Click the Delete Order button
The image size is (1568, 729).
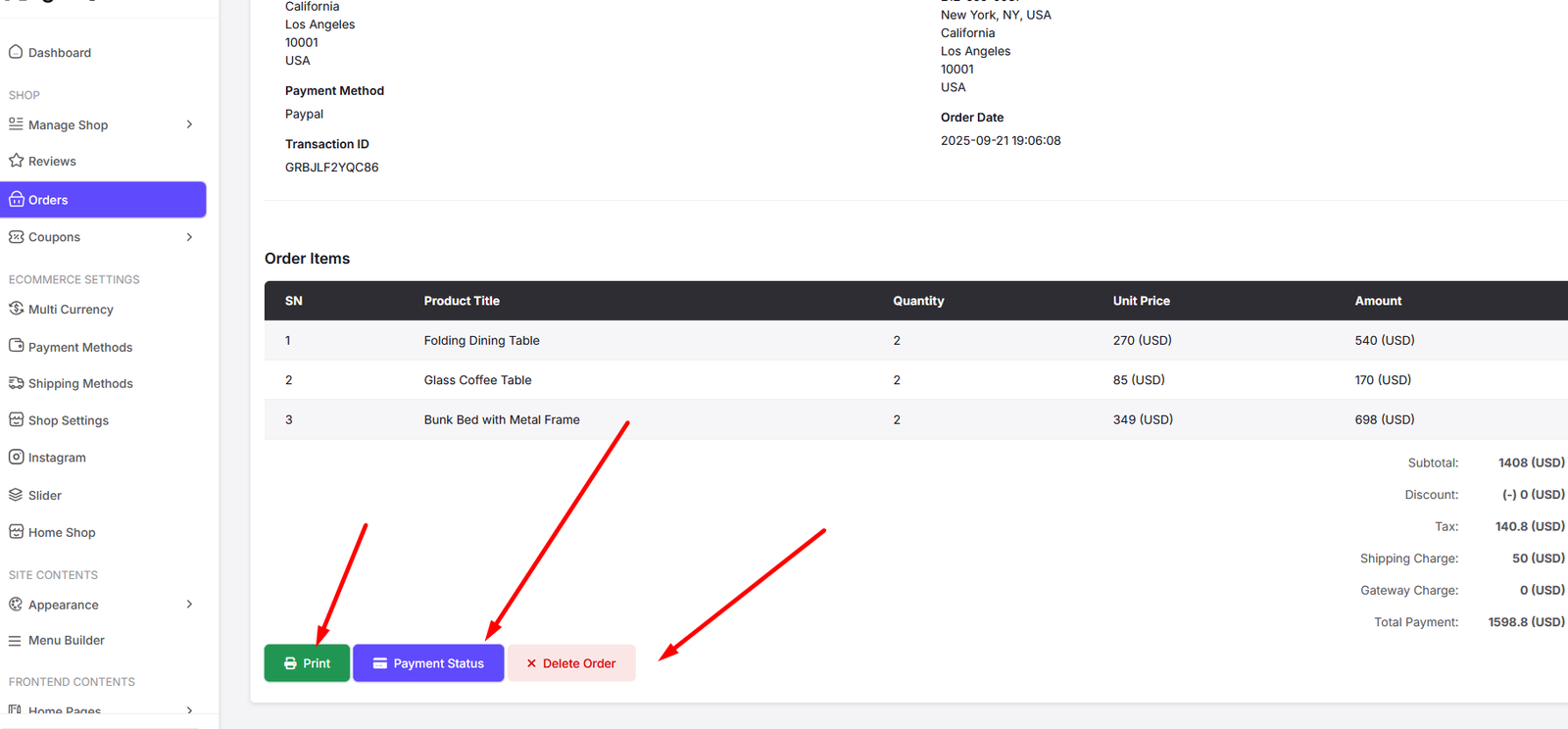point(571,663)
